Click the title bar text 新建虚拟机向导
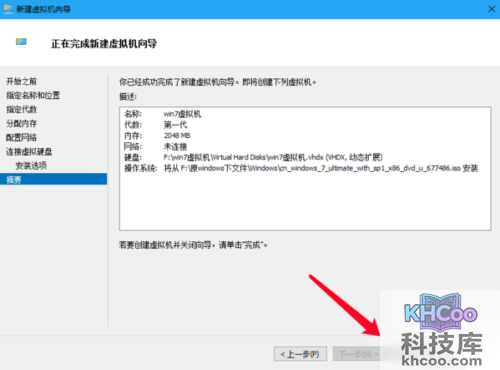The width and height of the screenshot is (500, 370). coord(44,9)
